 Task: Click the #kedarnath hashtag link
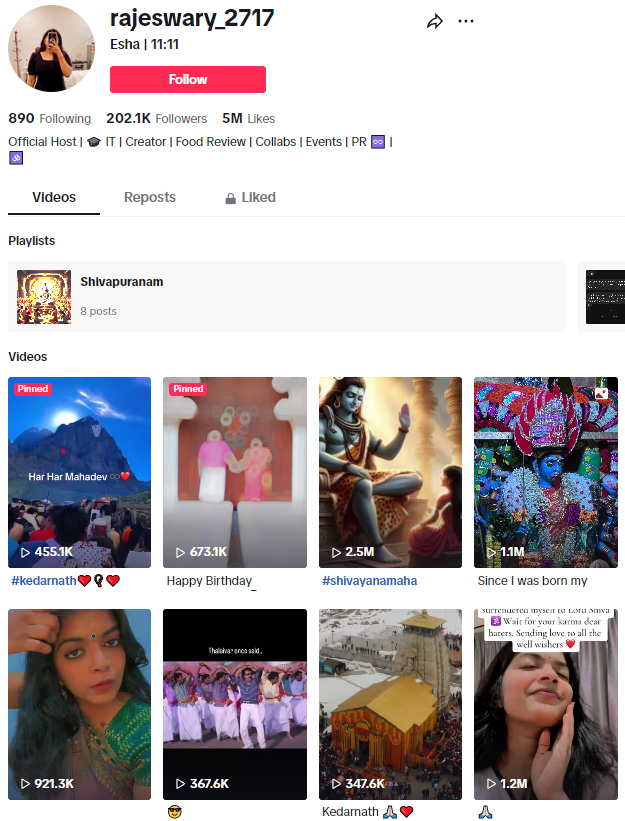point(43,581)
